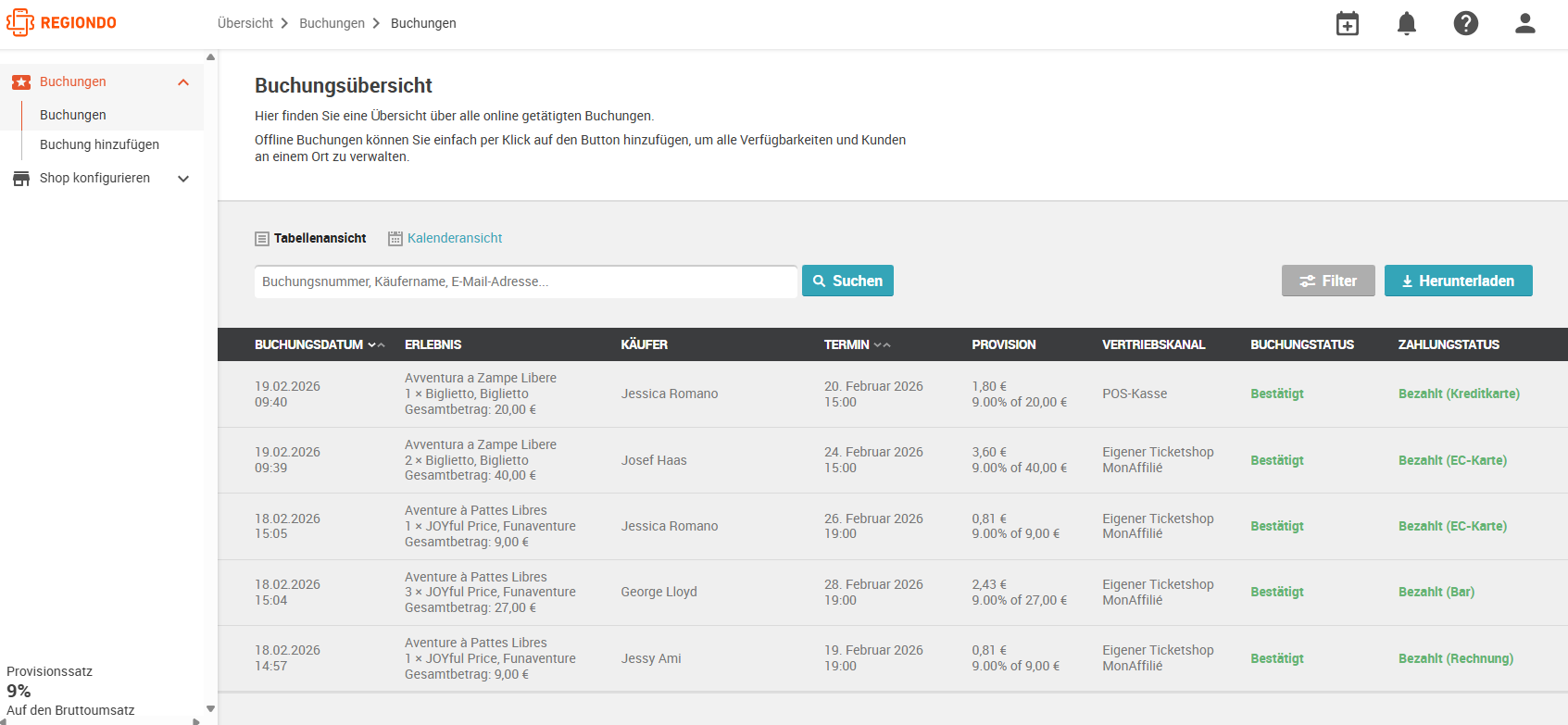Screen dimensions: 1568x725
Task: Click the Suchen button
Action: point(847,281)
